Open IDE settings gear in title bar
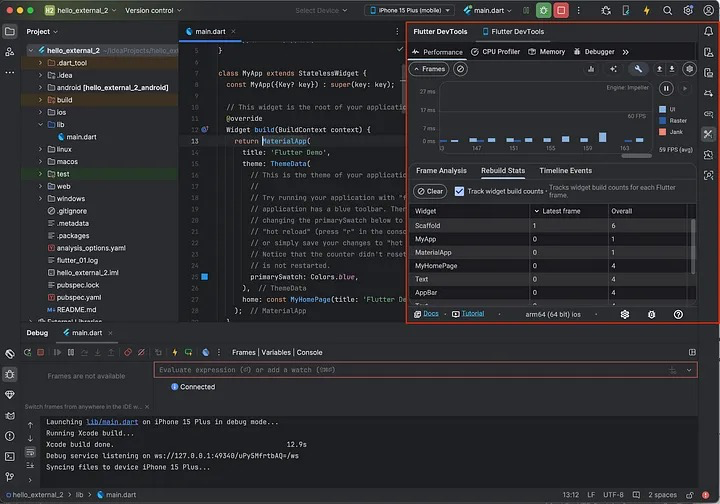The width and height of the screenshot is (720, 504). coord(688,10)
